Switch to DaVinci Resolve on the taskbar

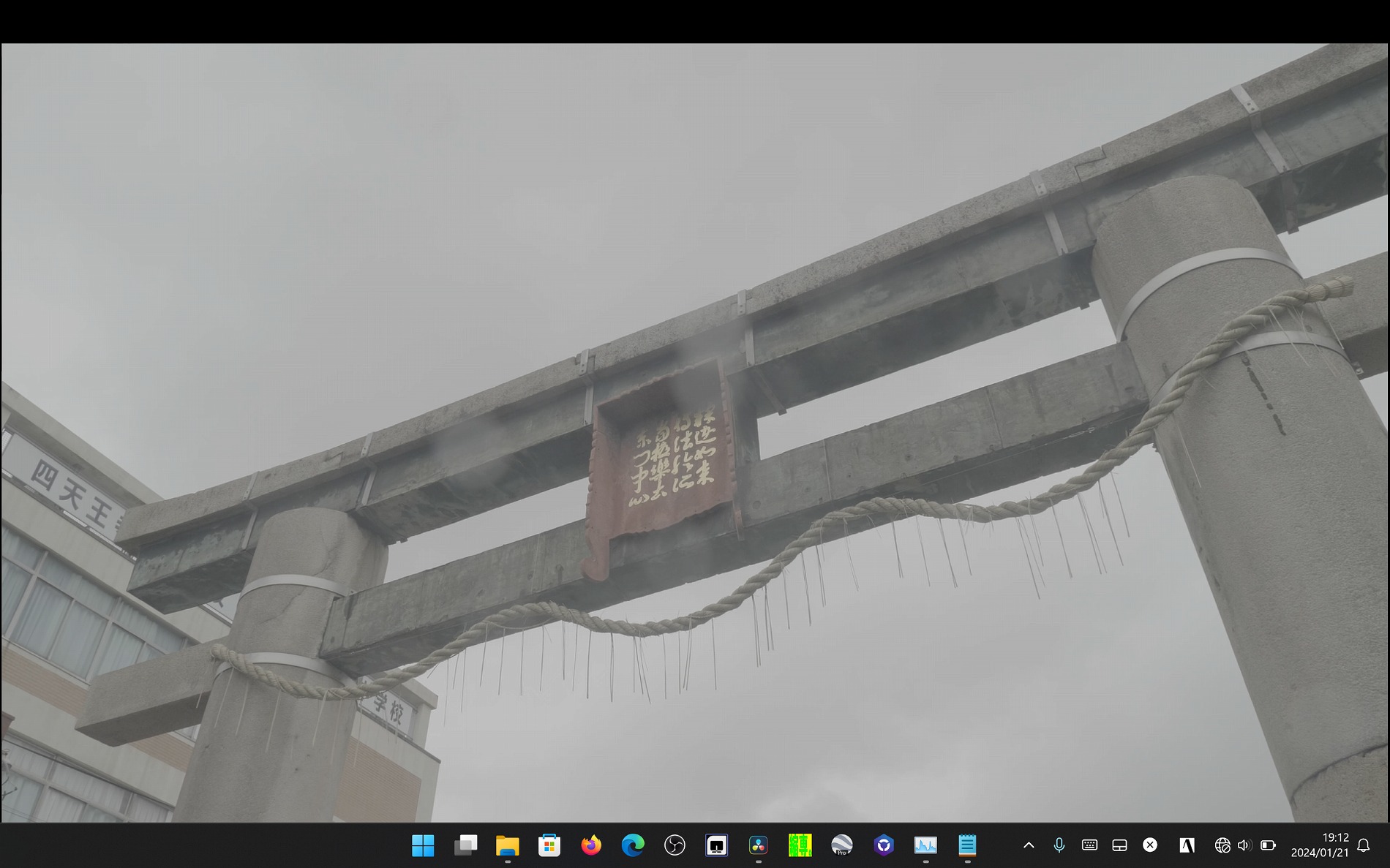[x=758, y=845]
